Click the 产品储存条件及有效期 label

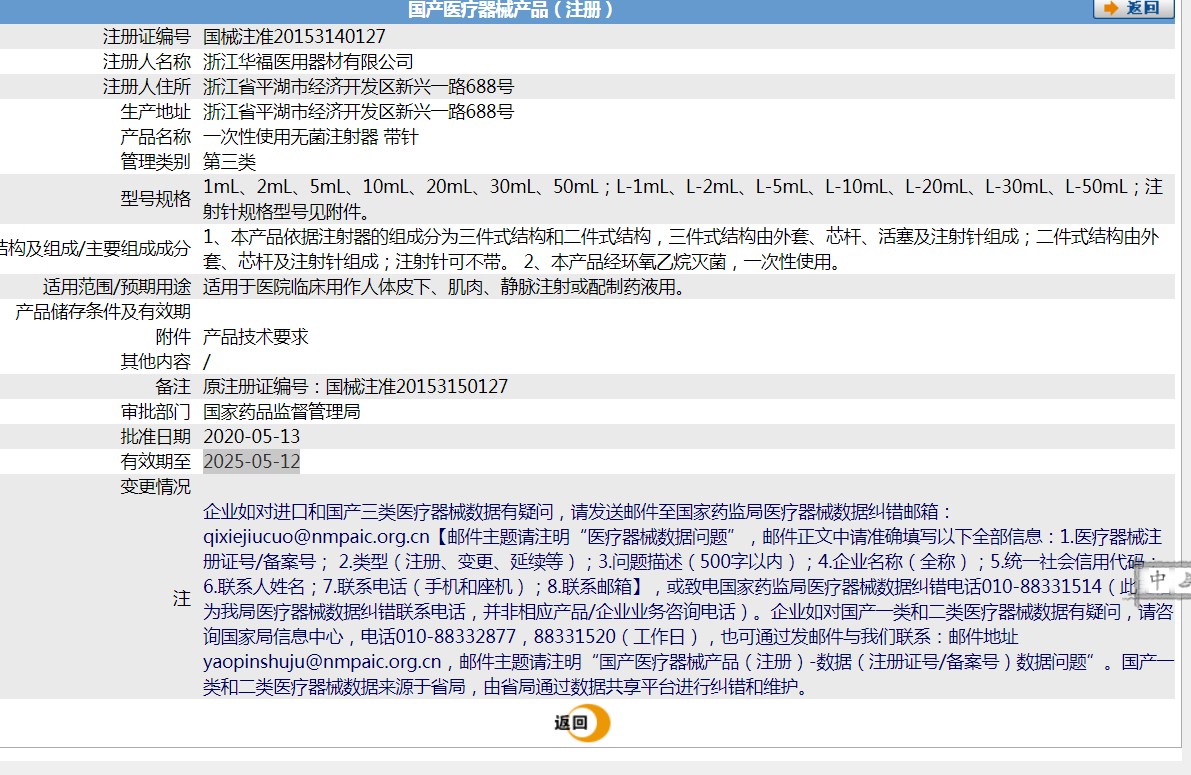(x=103, y=312)
